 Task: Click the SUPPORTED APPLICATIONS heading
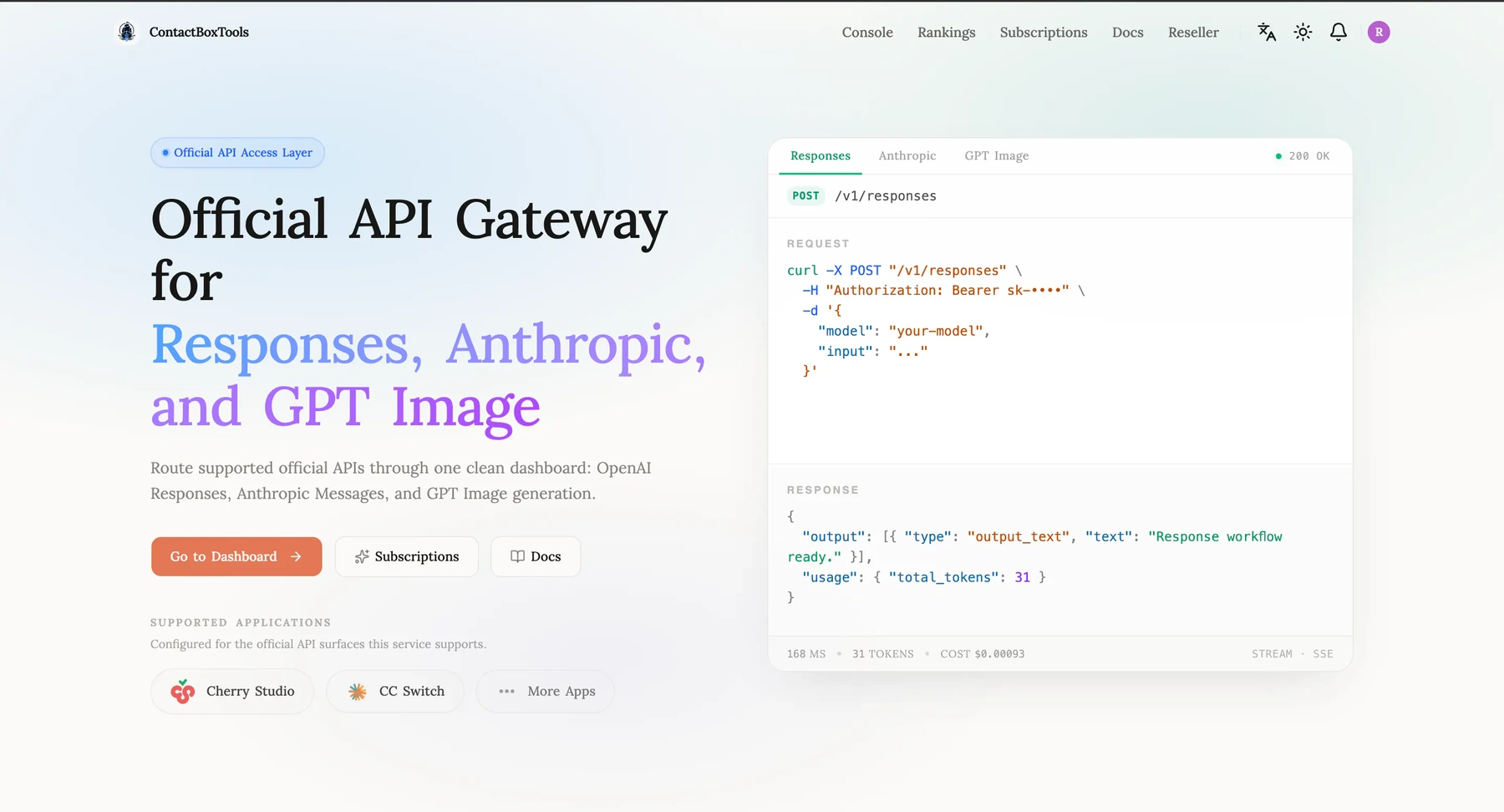tap(241, 623)
